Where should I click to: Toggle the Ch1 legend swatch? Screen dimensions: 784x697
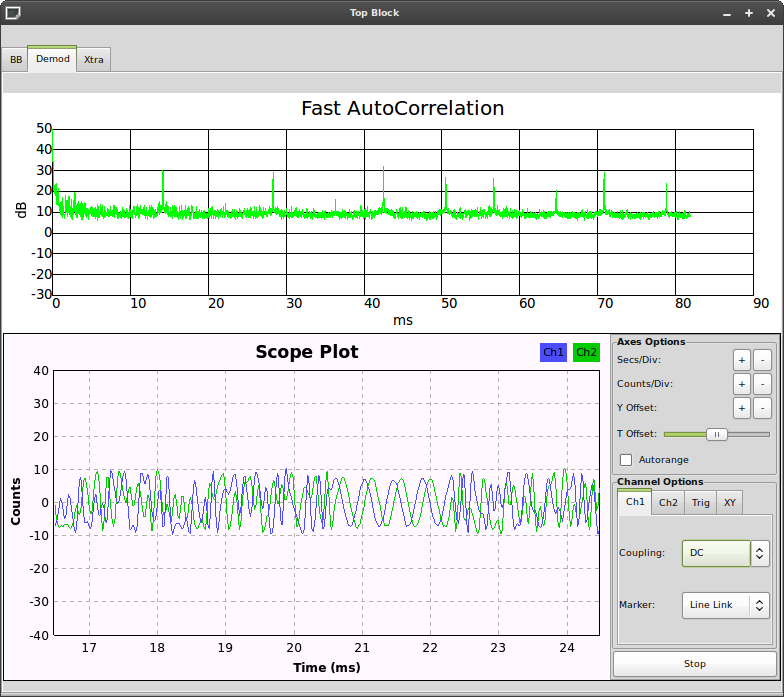pyautogui.click(x=553, y=352)
